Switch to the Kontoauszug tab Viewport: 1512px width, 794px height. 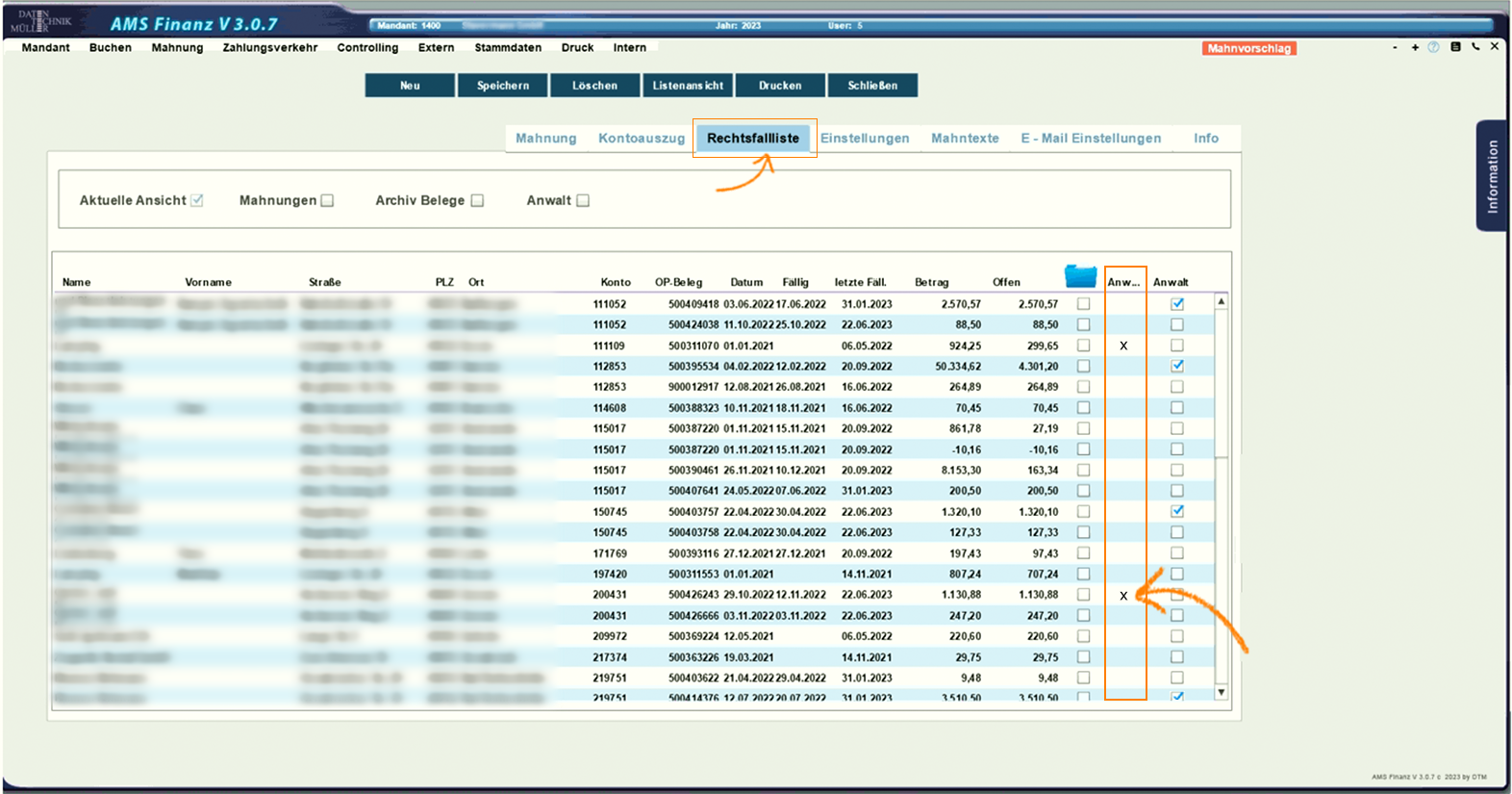coord(642,139)
